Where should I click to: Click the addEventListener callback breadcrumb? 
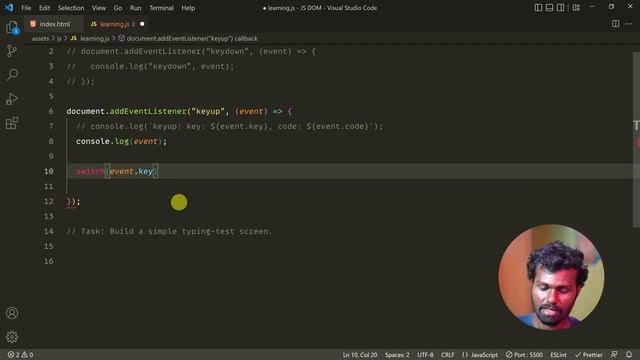point(188,38)
